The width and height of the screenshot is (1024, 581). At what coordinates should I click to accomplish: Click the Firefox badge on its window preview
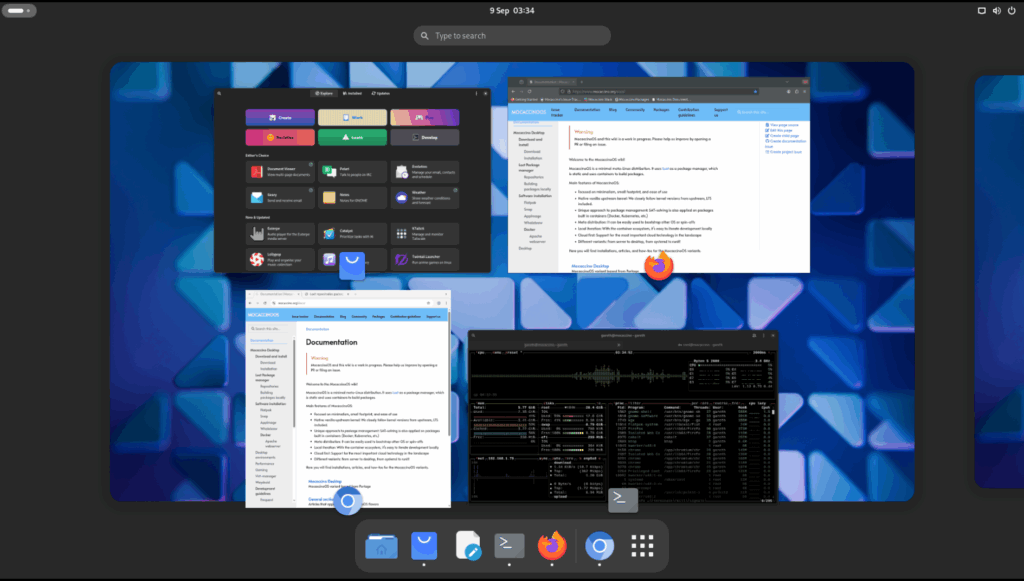coord(658,266)
